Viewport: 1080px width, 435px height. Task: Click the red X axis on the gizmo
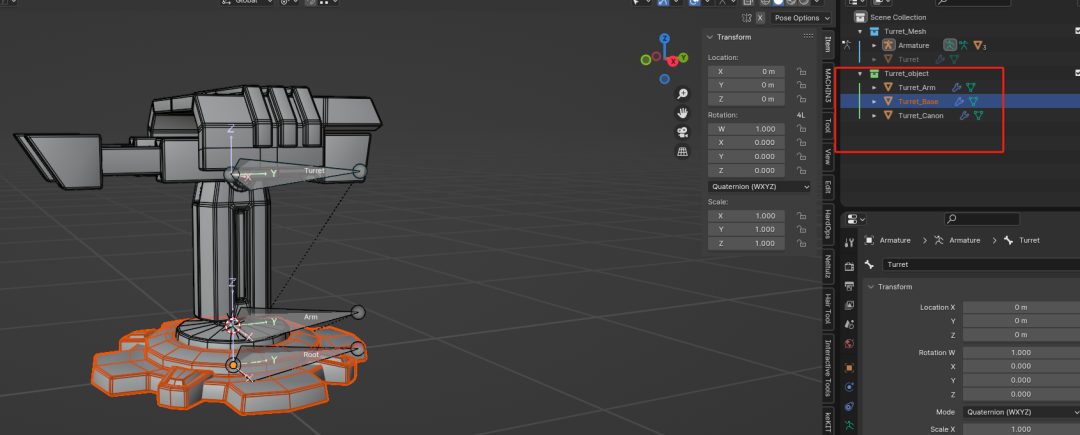pos(673,61)
